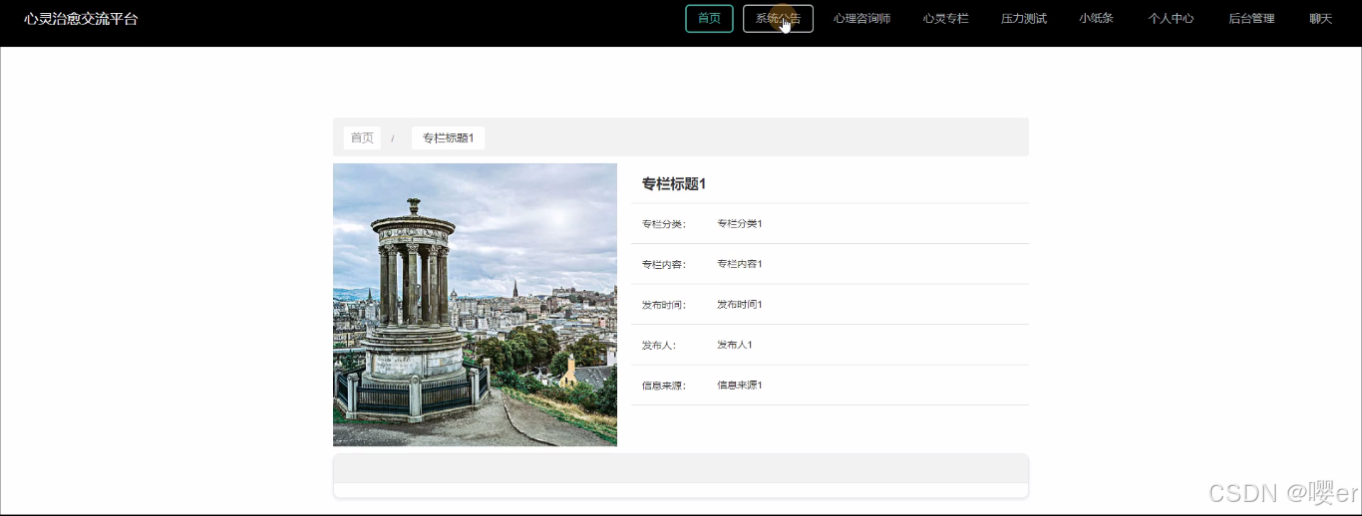Screen dimensions: 1362x516
Task: Click the 专栏分类： label
Action: click(x=664, y=224)
